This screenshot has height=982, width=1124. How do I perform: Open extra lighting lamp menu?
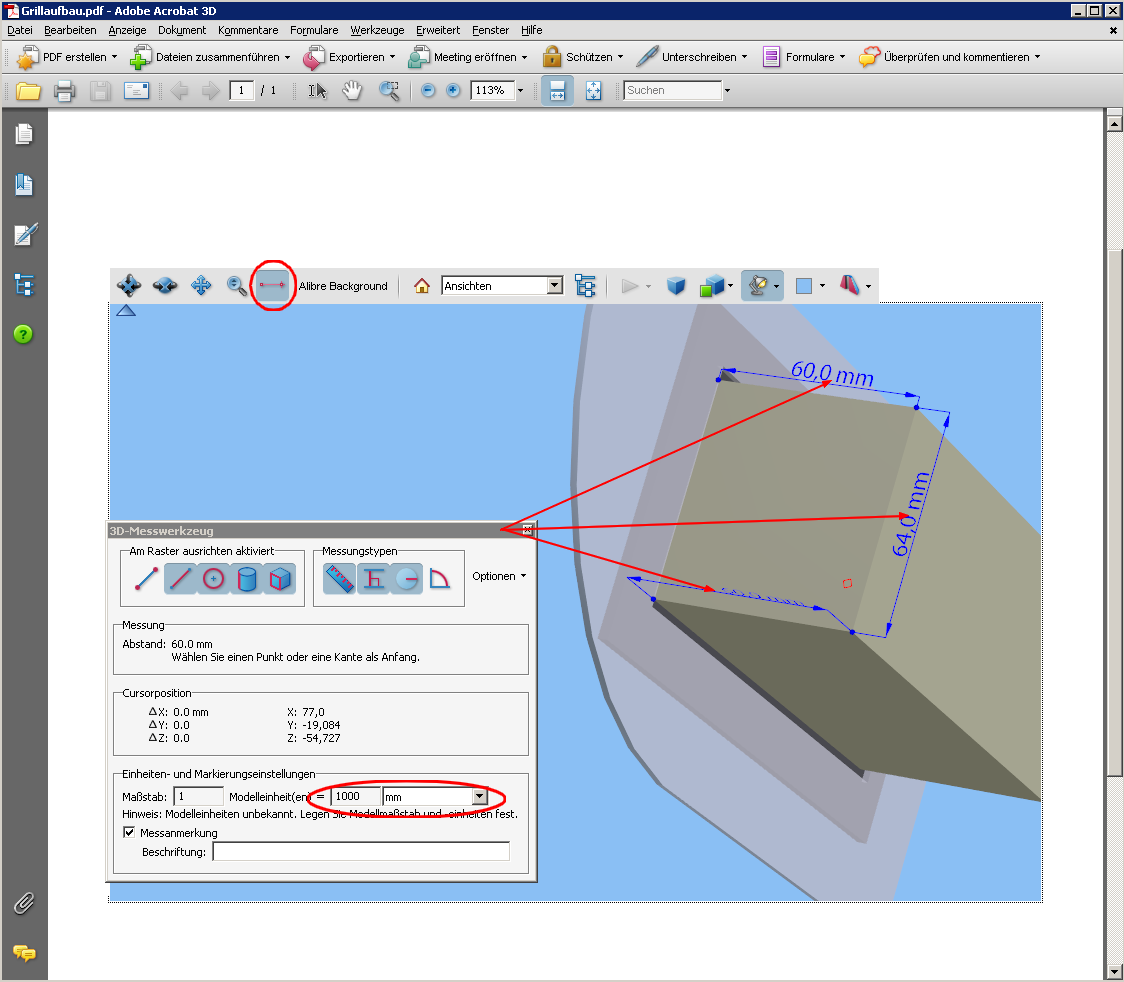[x=762, y=285]
